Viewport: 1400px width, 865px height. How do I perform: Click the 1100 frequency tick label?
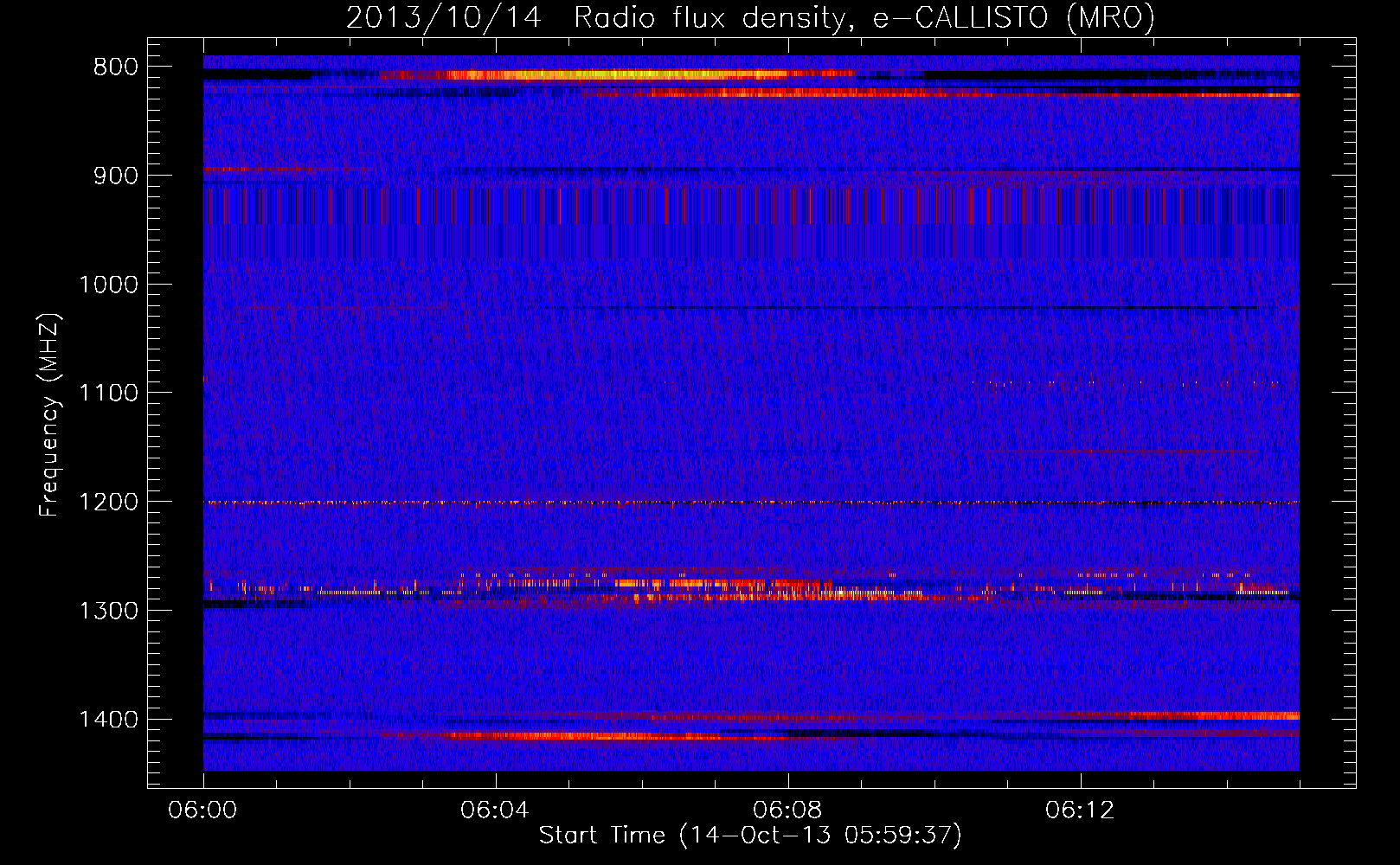click(x=108, y=394)
